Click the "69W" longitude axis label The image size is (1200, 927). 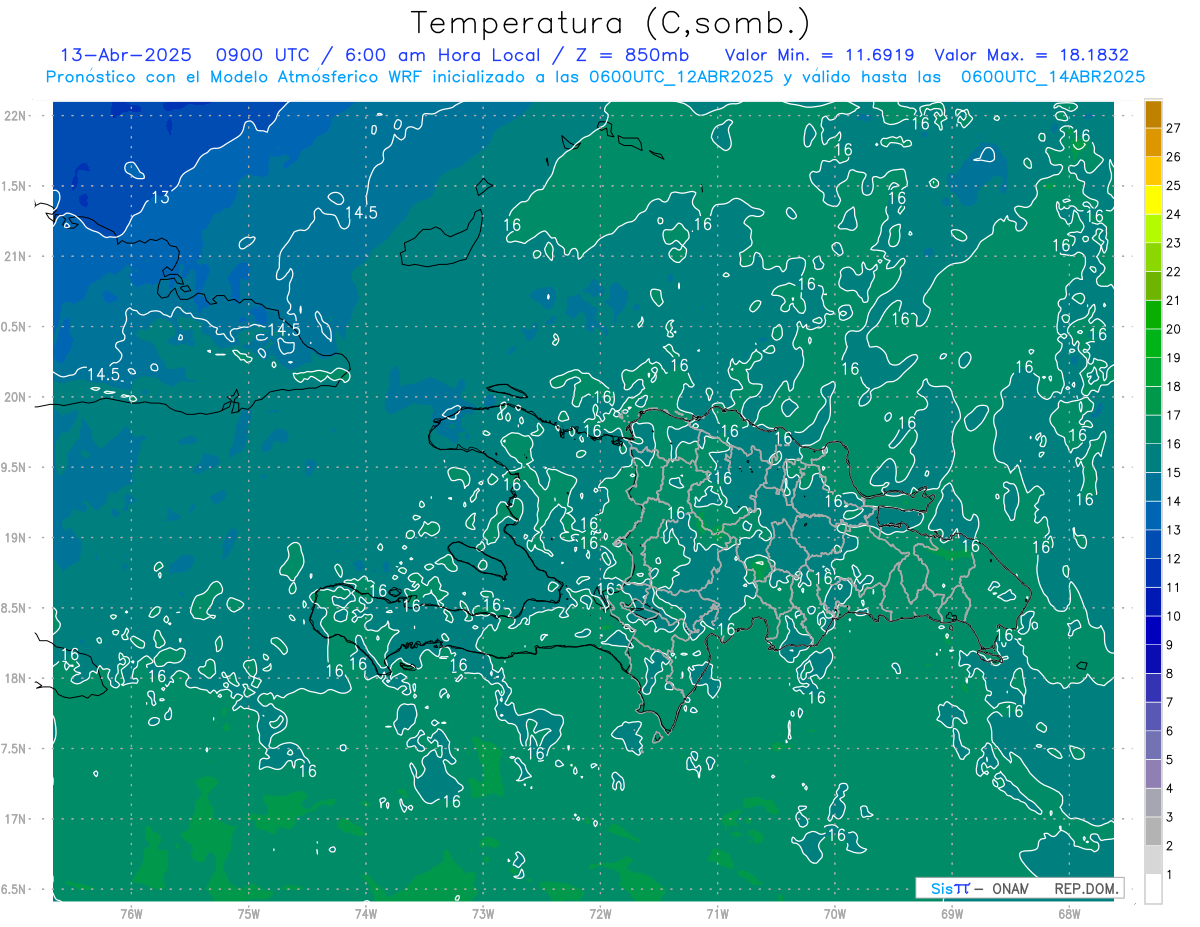pos(952,913)
